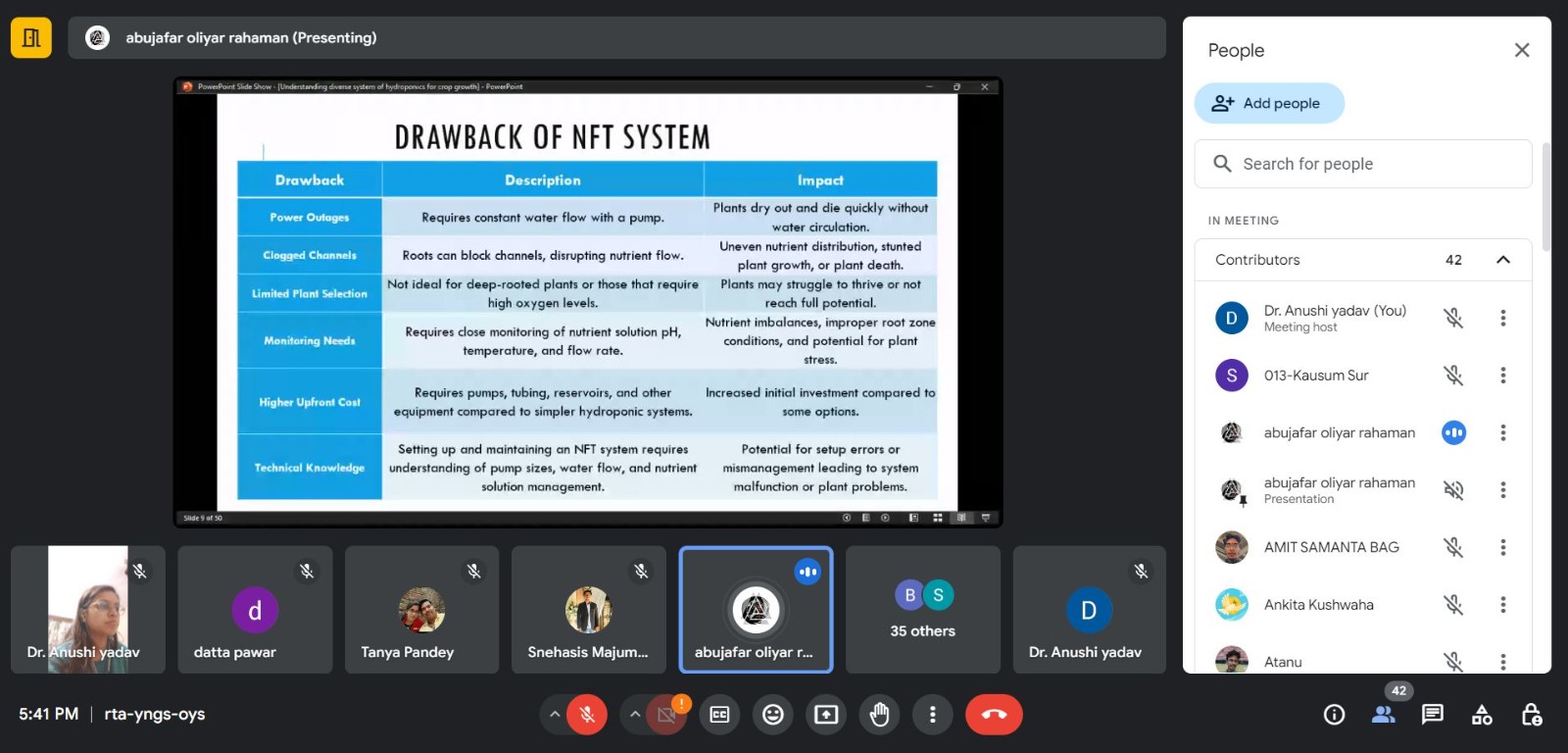Click the people panel scrollbar

tap(1545, 196)
